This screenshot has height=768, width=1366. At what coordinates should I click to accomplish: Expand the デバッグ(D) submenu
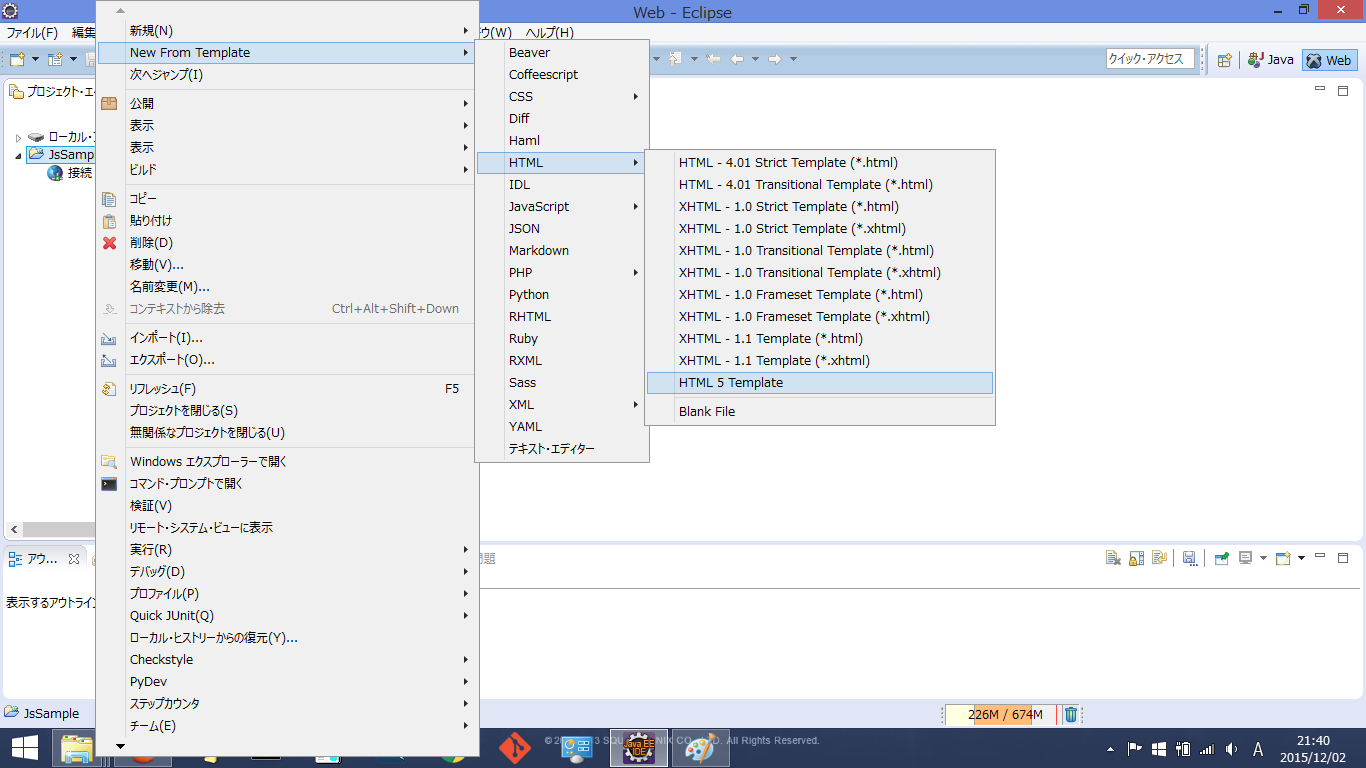pos(287,571)
